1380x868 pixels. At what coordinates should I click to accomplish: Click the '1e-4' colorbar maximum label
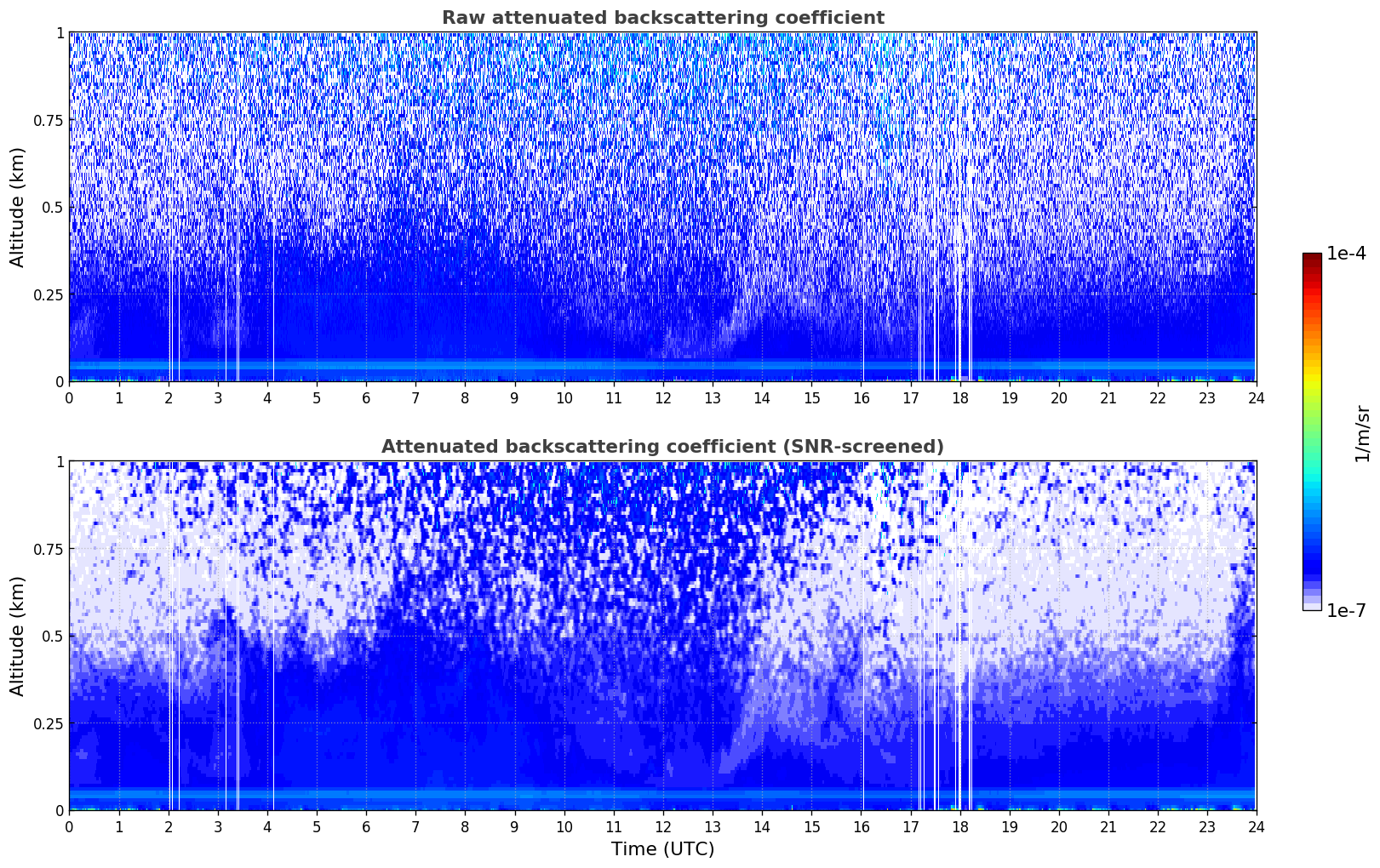1346,254
